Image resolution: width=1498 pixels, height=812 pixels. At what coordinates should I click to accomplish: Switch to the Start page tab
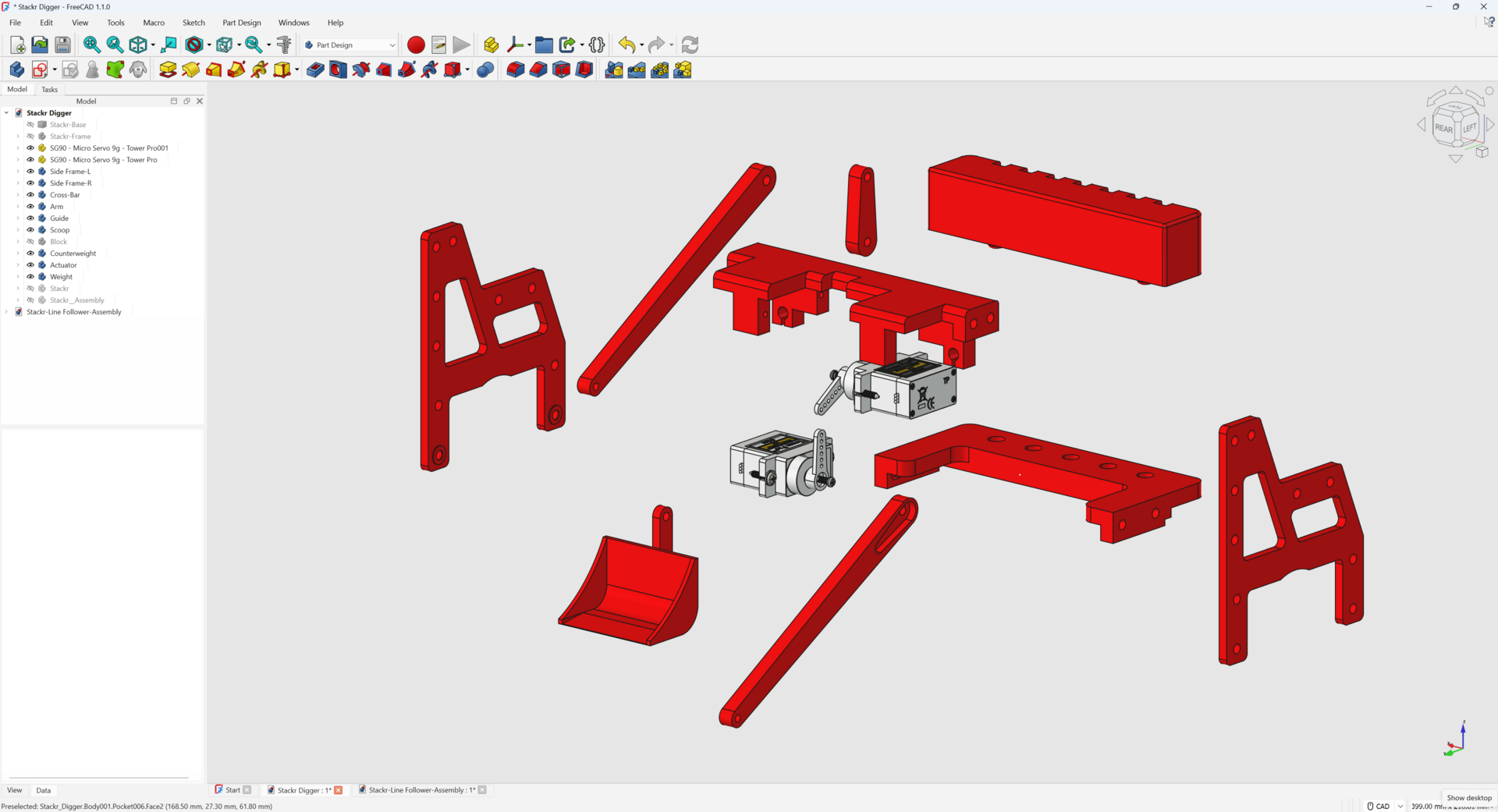click(x=233, y=790)
